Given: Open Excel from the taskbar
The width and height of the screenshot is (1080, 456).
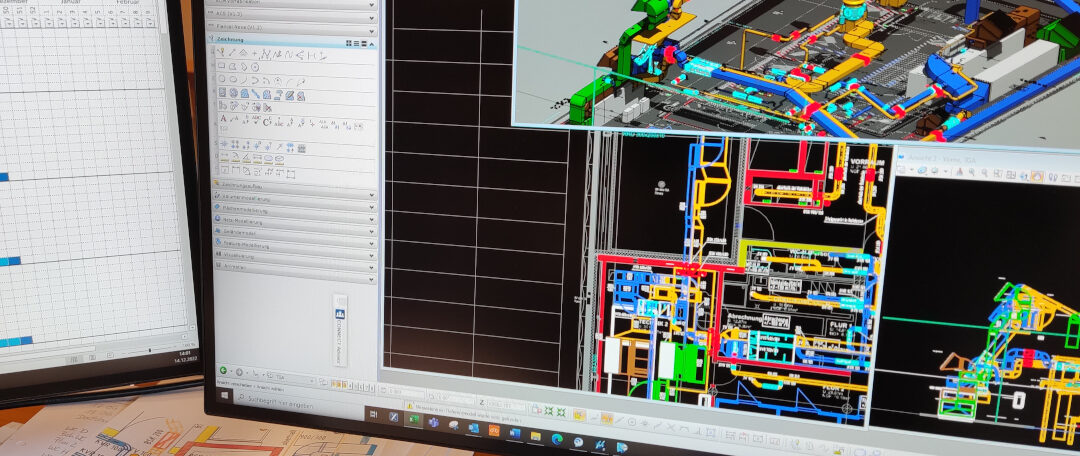Looking at the screenshot, I should click(414, 419).
